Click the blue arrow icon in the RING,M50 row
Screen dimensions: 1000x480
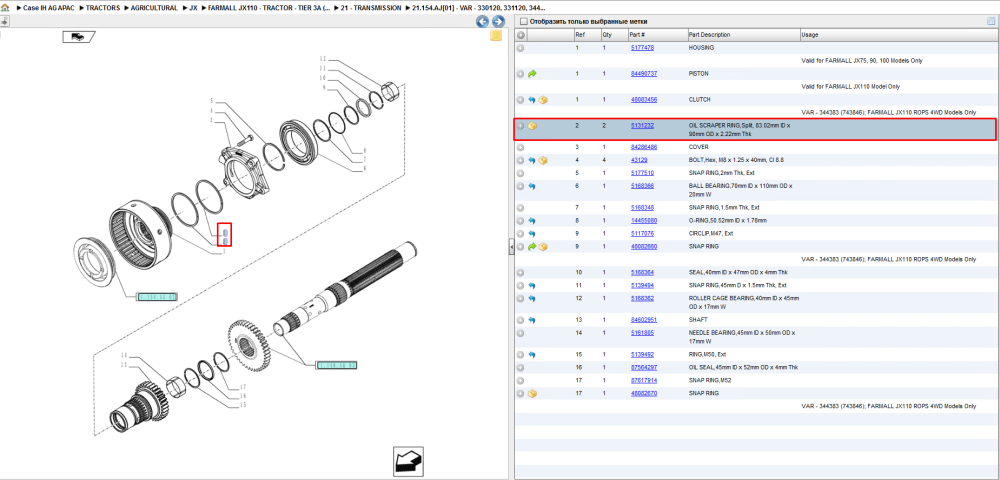[533, 354]
